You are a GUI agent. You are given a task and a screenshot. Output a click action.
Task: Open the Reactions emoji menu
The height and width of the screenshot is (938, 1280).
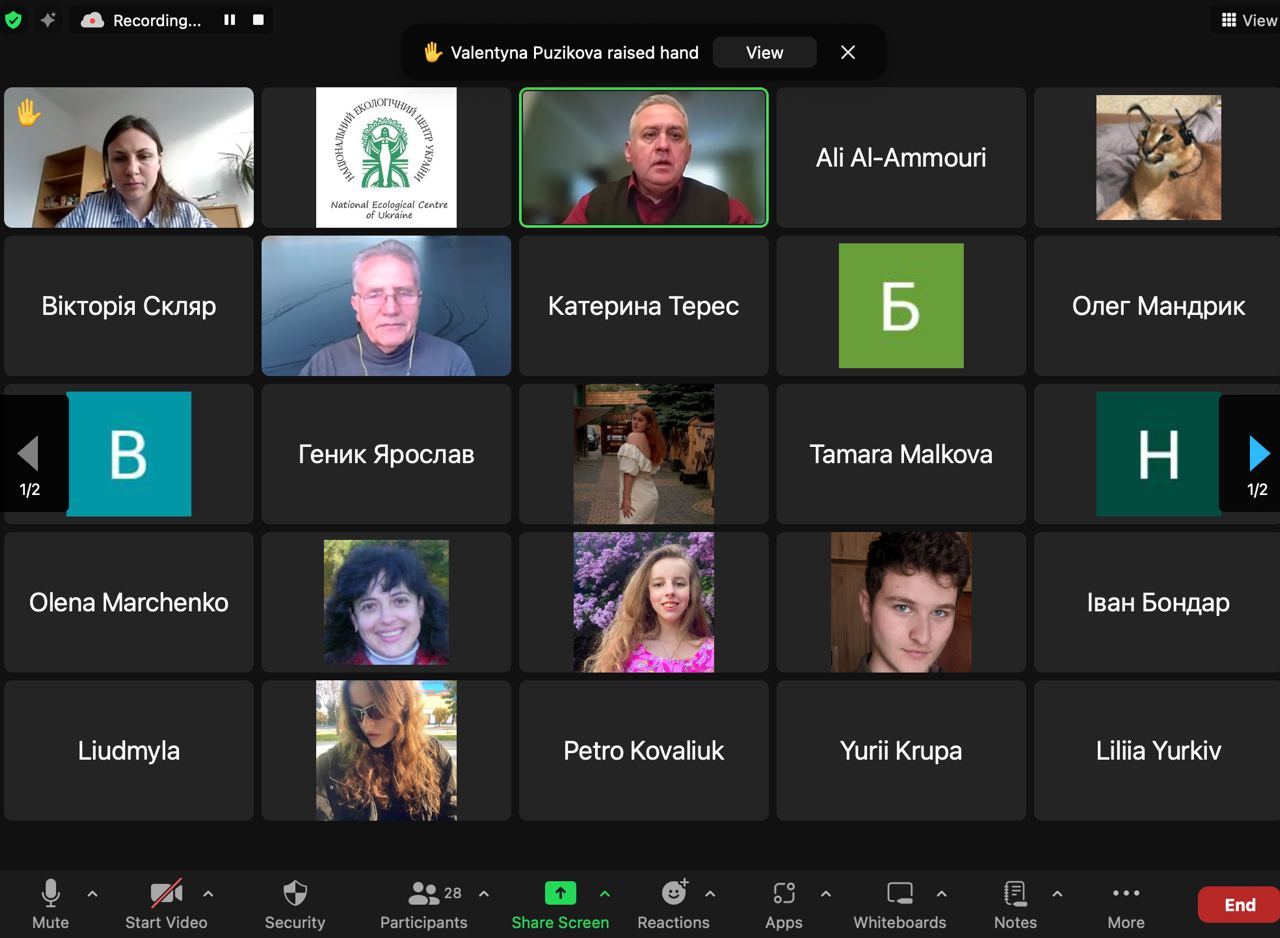point(674,904)
